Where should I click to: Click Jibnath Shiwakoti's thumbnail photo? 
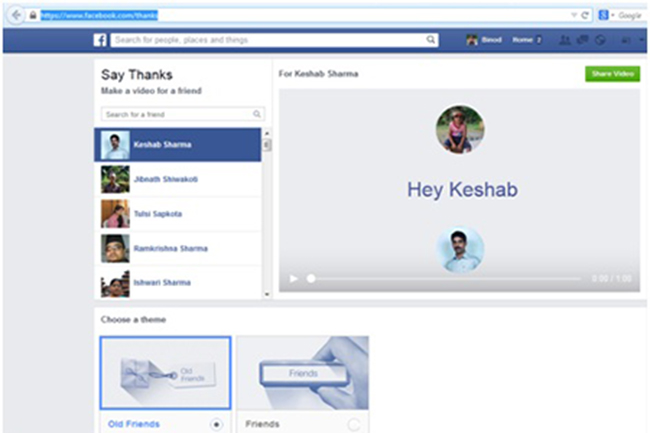(x=115, y=179)
